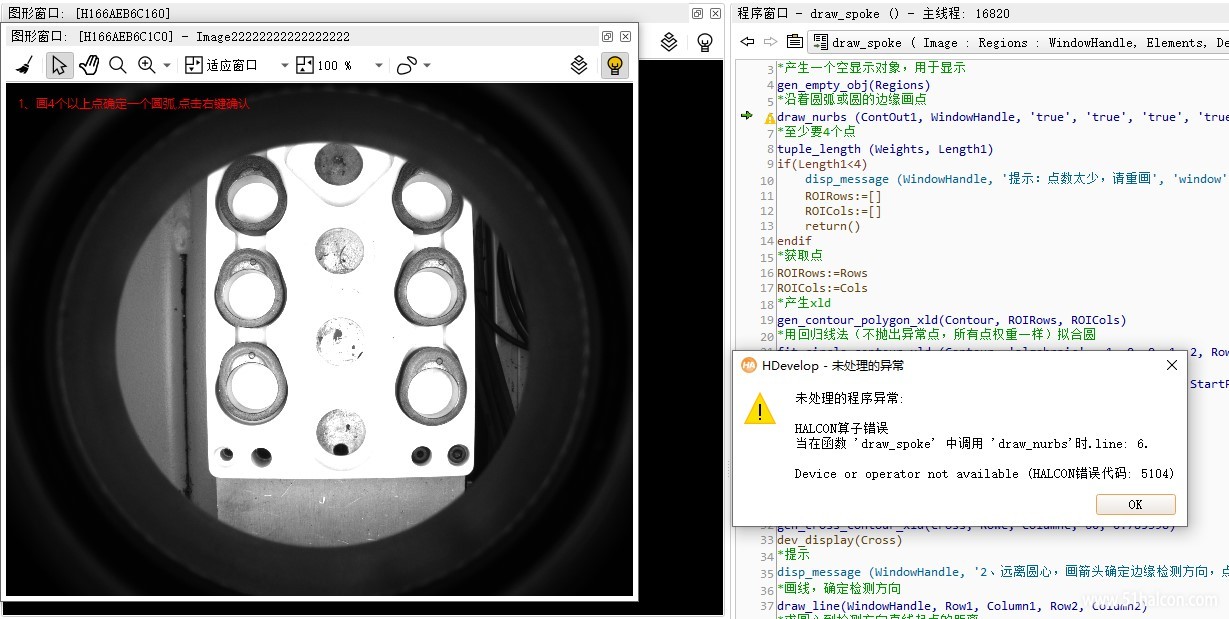Toggle the highlighted yellow lightbulb button
The width and height of the screenshot is (1229, 619).
[x=614, y=65]
